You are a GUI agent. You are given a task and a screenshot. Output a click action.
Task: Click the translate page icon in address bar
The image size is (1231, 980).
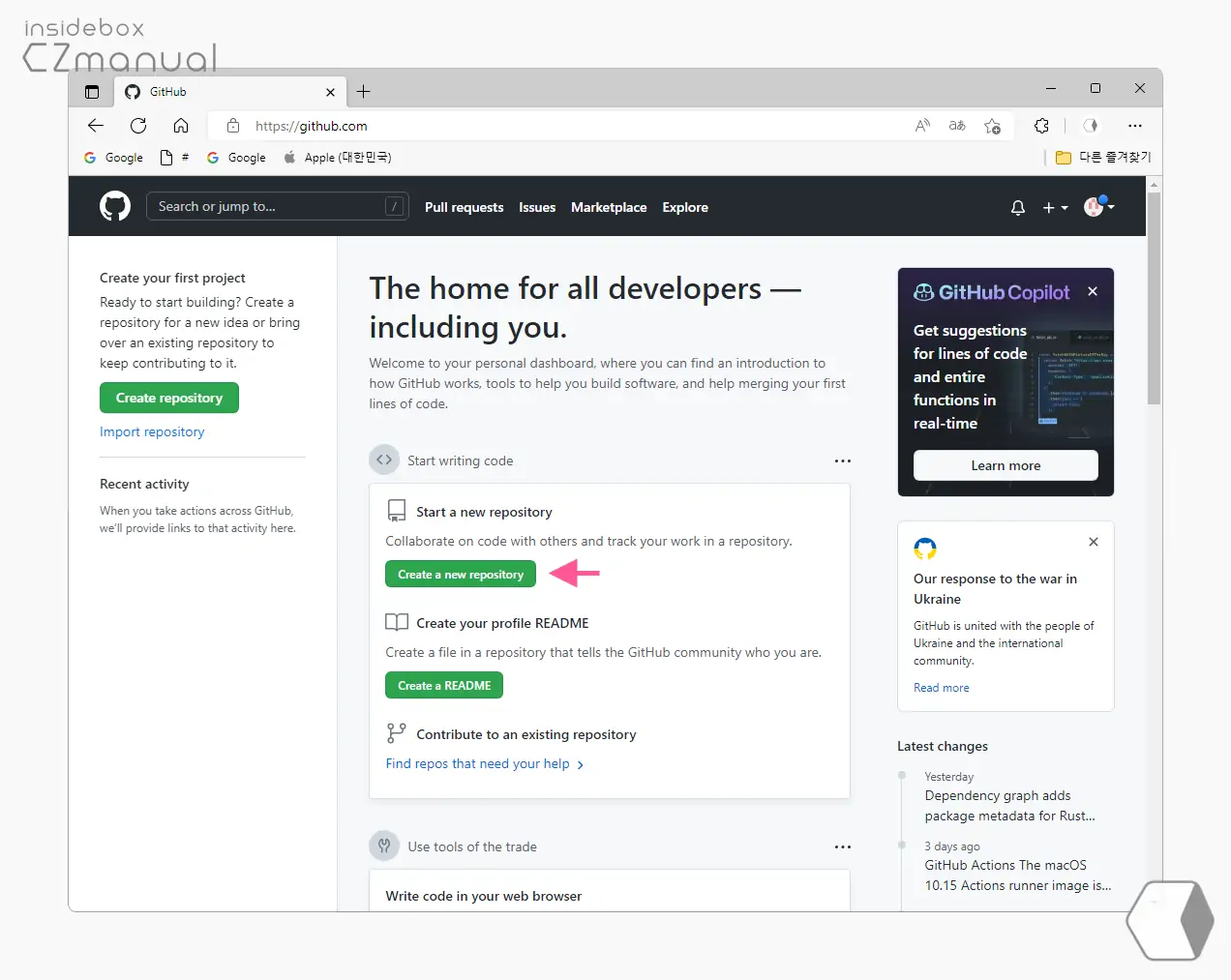(x=957, y=126)
